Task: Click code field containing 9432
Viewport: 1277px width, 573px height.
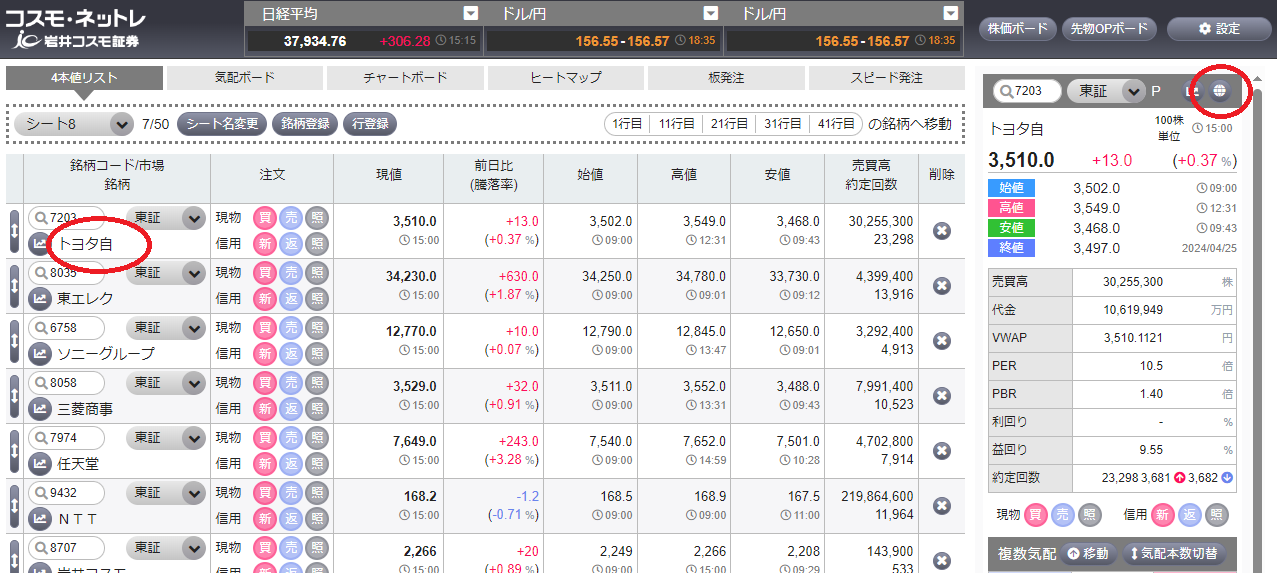Action: [67, 493]
